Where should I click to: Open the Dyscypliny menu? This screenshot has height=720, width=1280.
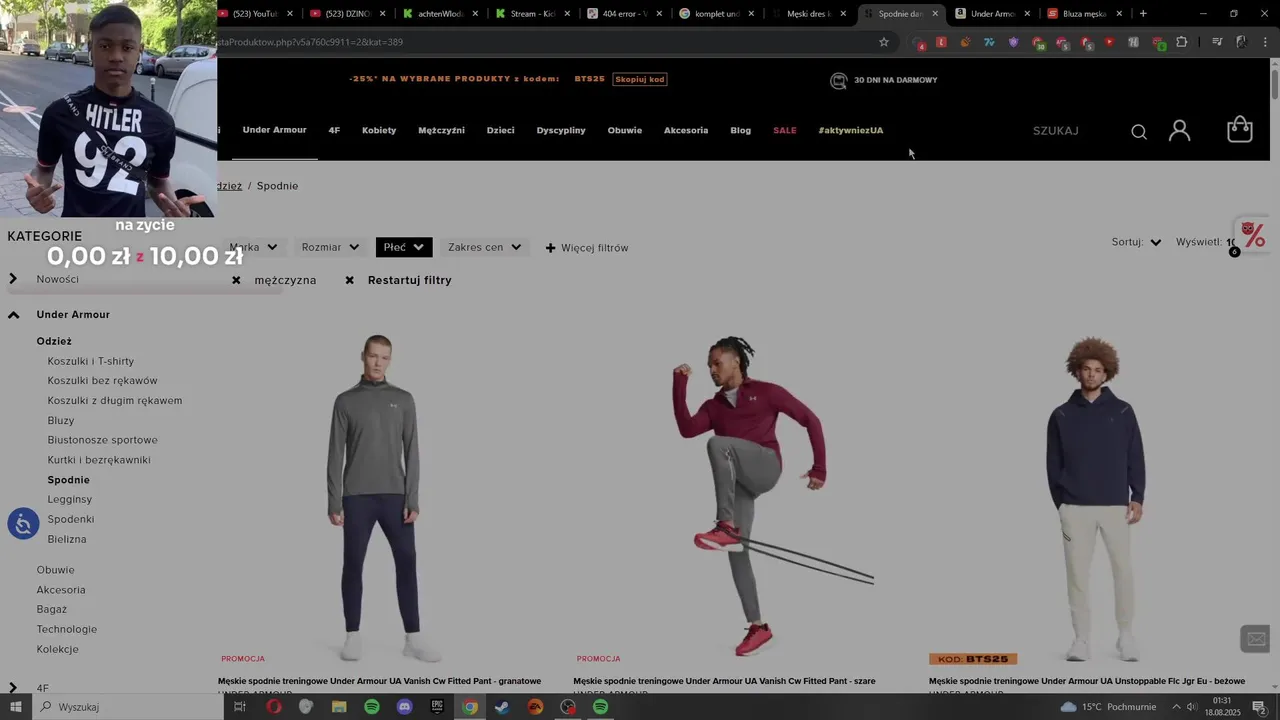[561, 130]
